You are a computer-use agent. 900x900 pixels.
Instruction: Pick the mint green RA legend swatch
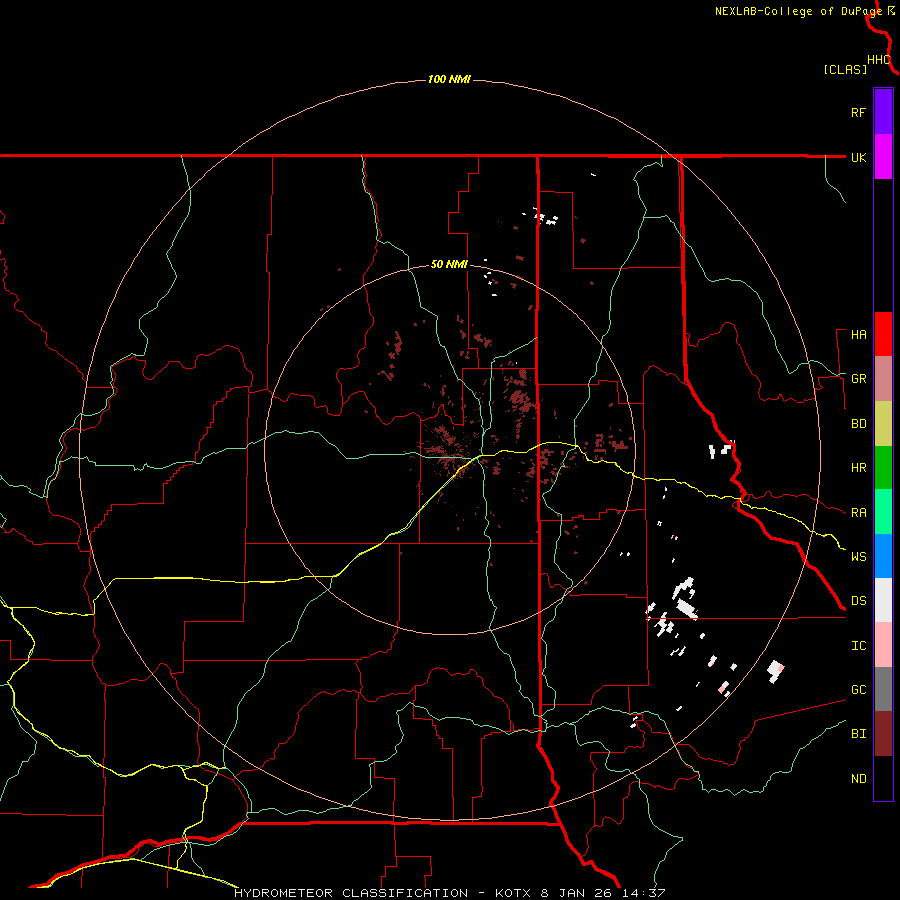point(883,512)
